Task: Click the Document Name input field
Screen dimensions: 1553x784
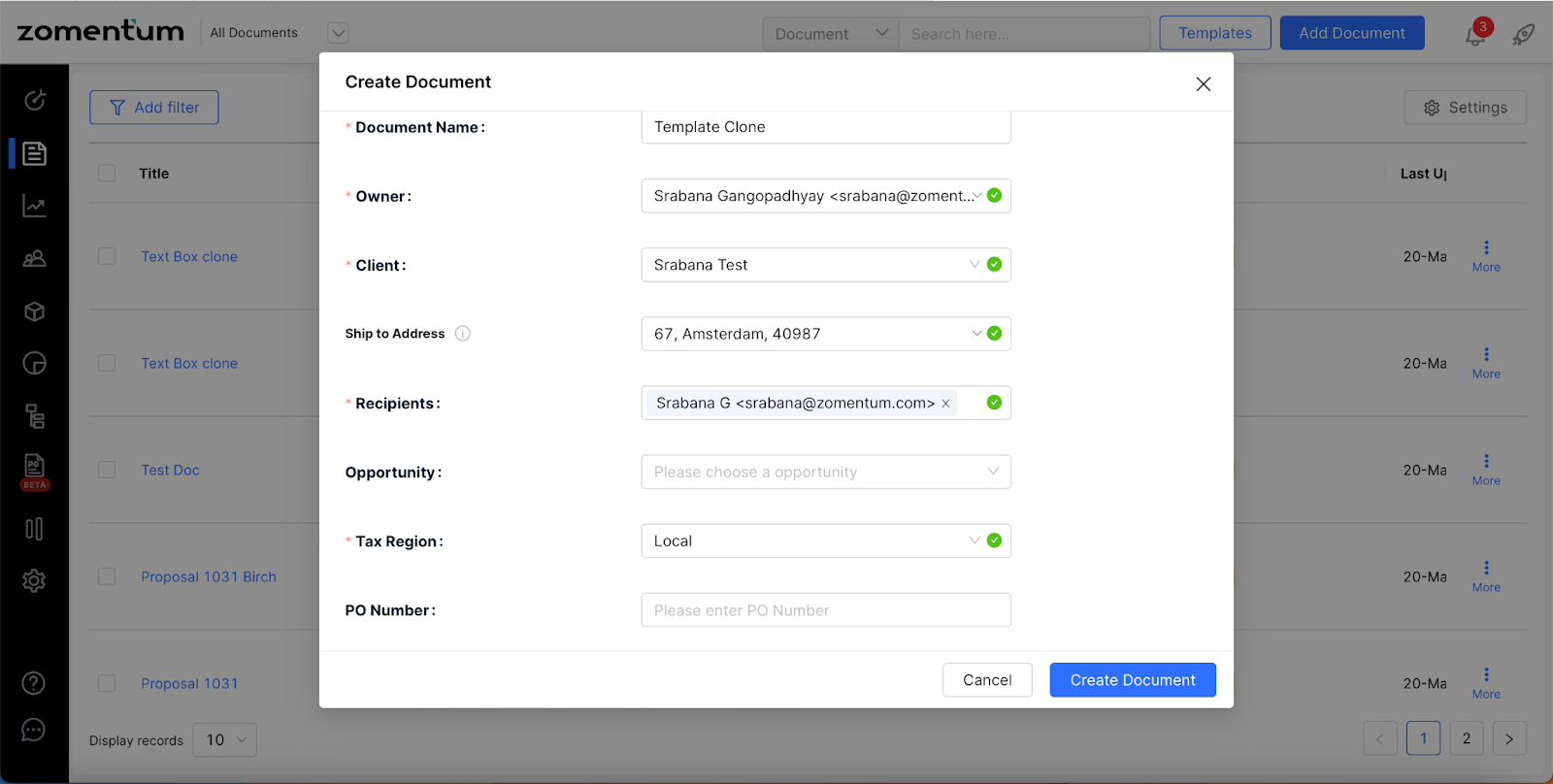Action: coord(826,127)
